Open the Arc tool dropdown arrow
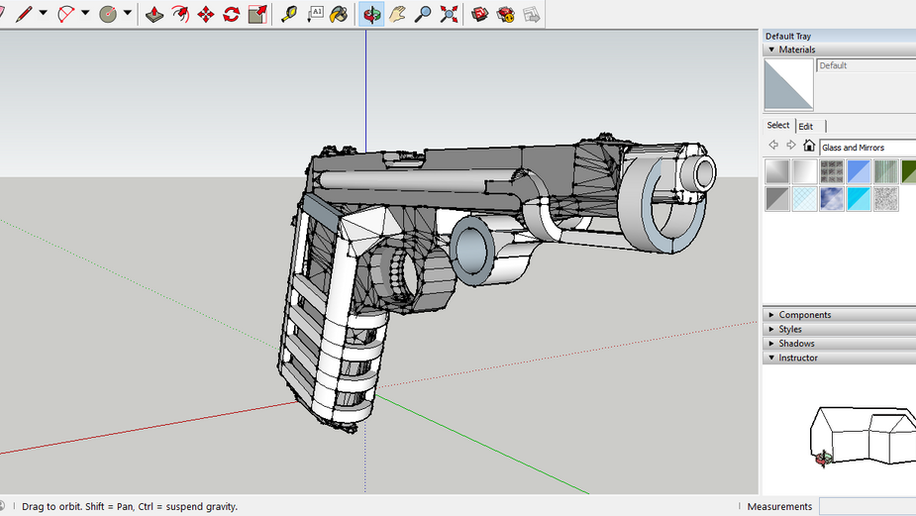Screen dimensions: 916x516 85,14
